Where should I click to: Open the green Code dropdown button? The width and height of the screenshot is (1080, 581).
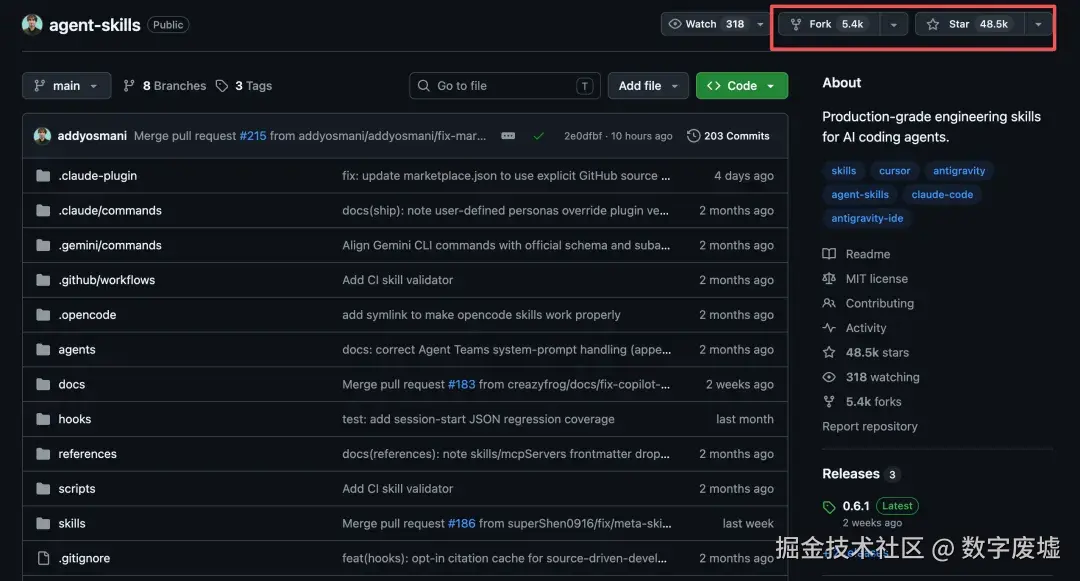point(741,86)
